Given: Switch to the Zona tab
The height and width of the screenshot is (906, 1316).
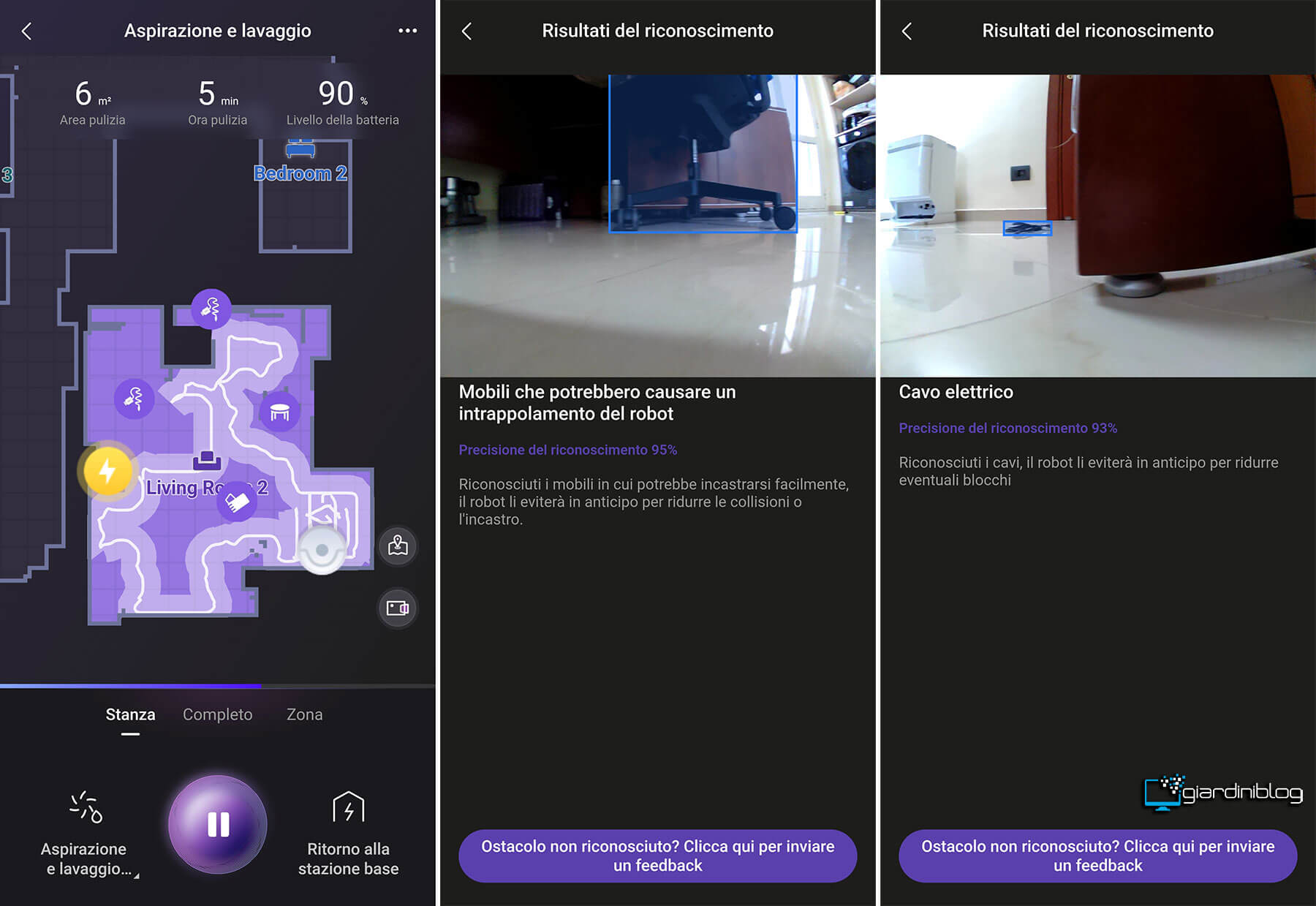Looking at the screenshot, I should click(305, 714).
